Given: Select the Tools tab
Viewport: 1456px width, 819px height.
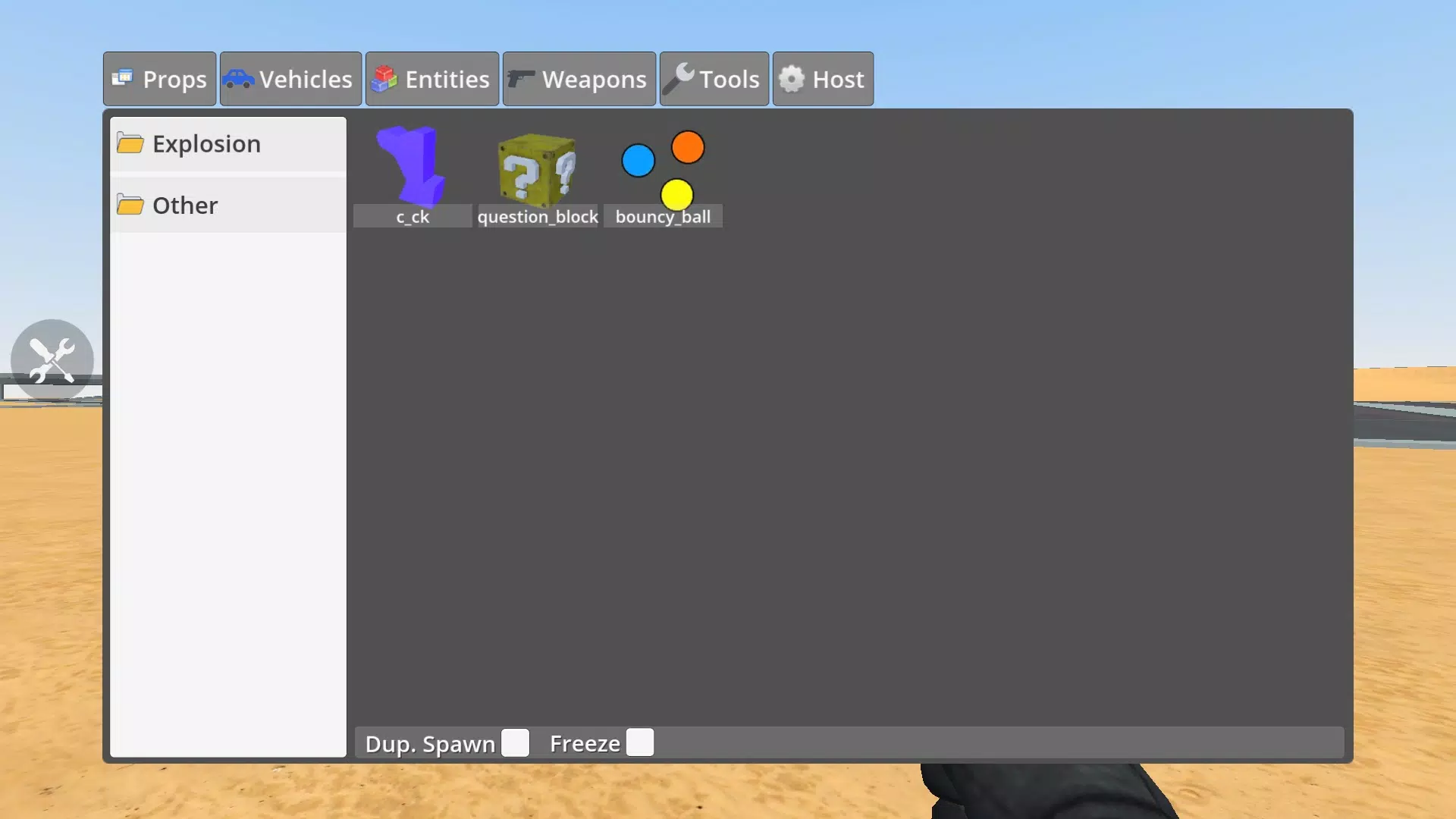Looking at the screenshot, I should [x=714, y=78].
